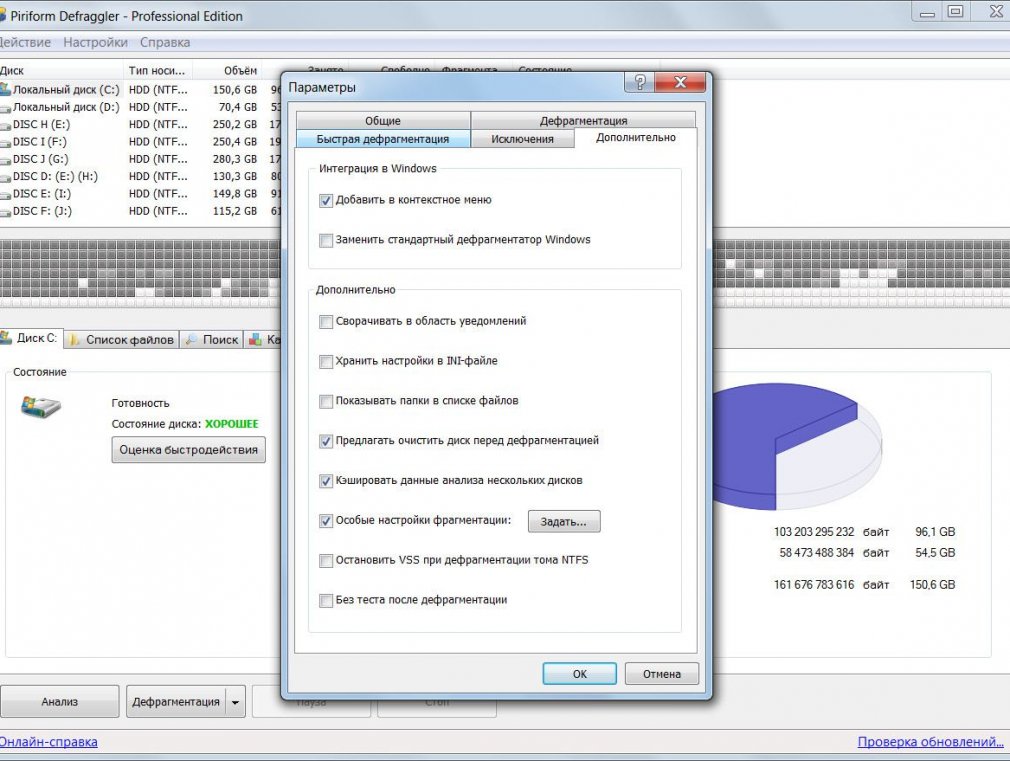This screenshot has height=761, width=1010.
Task: Open the Проверка обновлений link
Action: tap(931, 742)
